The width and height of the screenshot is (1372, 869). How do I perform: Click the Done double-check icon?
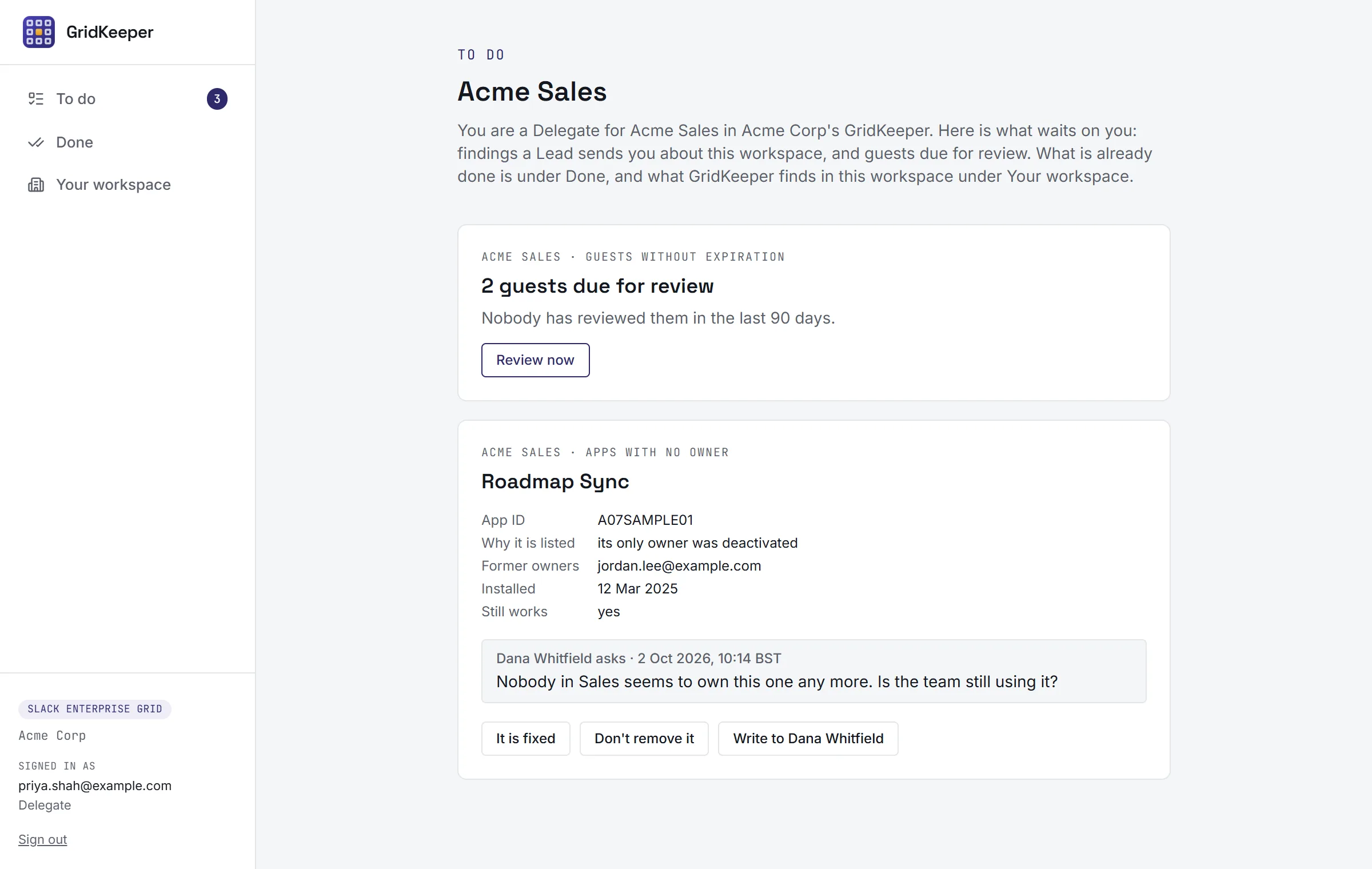(36, 142)
